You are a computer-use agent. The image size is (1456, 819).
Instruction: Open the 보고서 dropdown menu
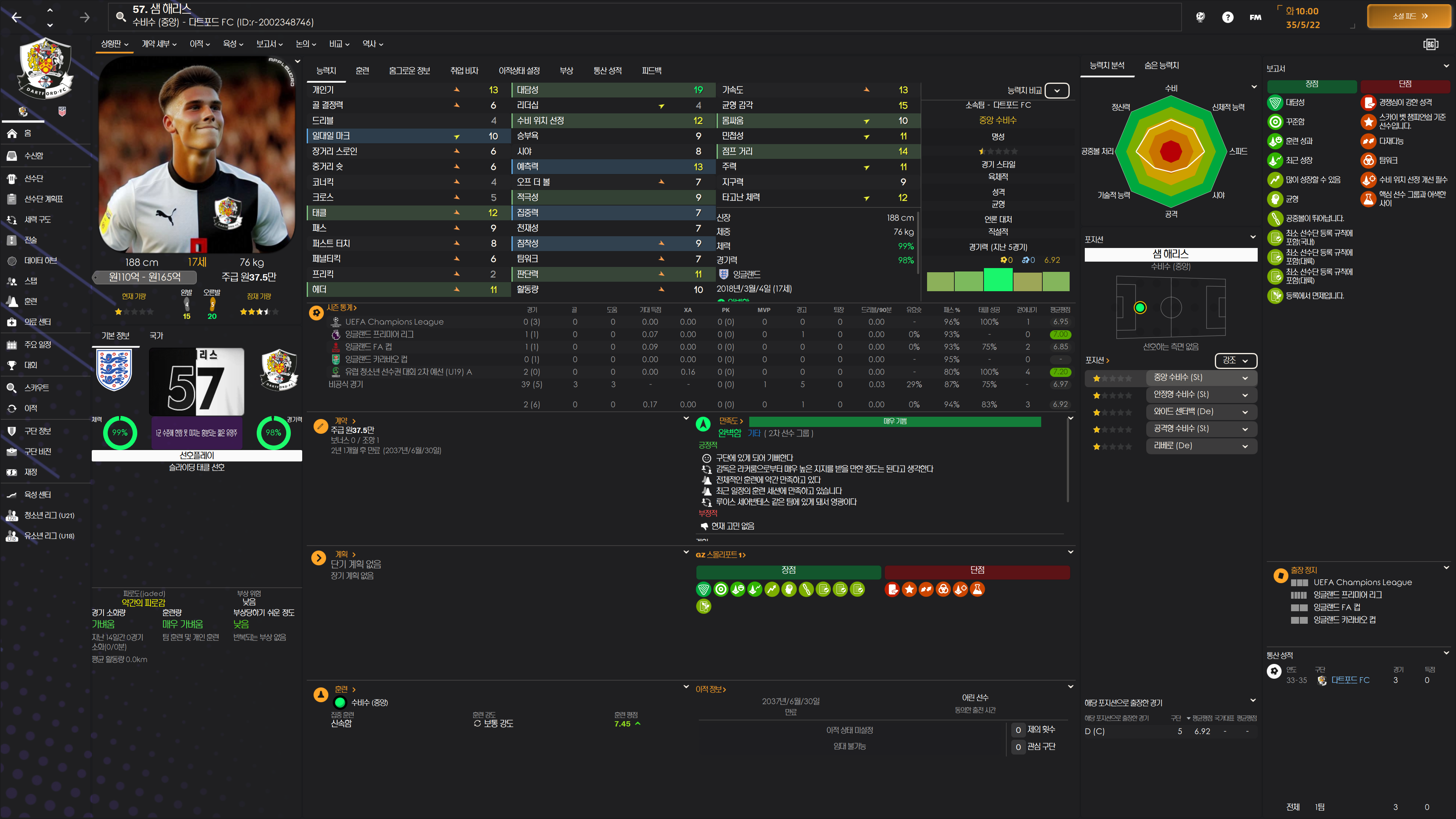click(270, 44)
